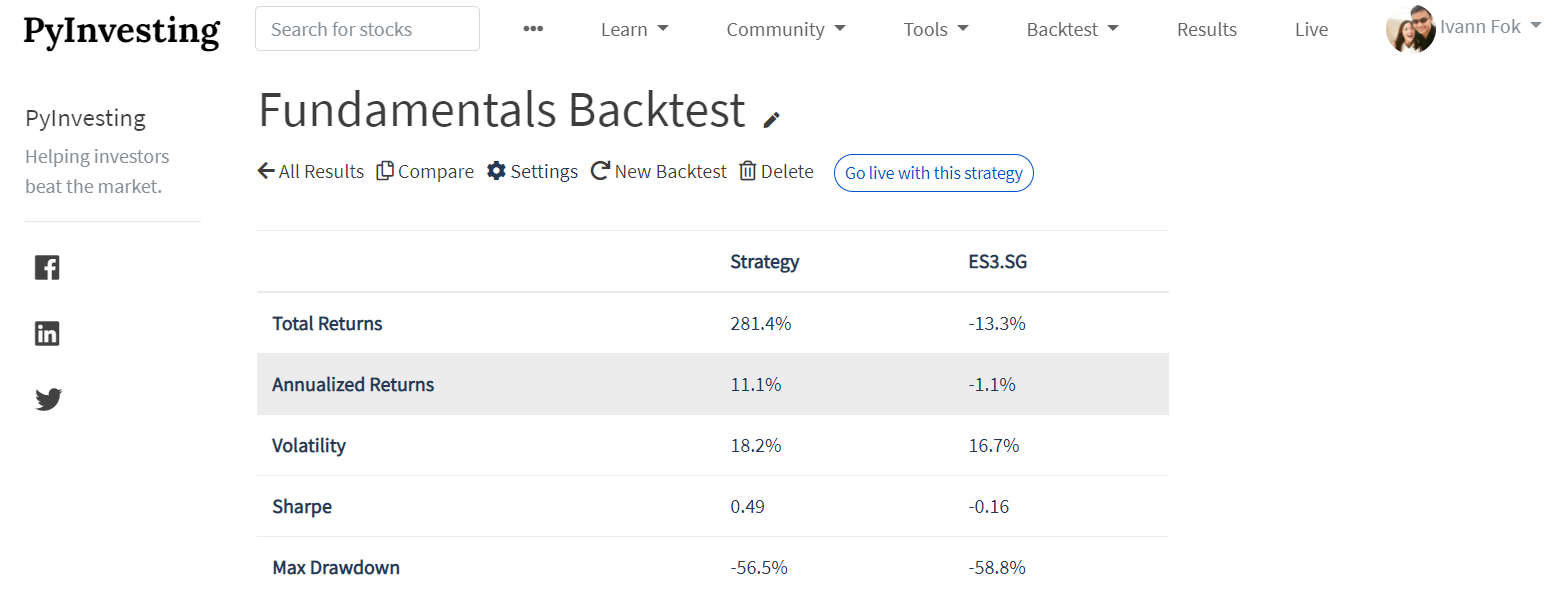The image size is (1553, 609).
Task: Click the three-dots more options icon
Action: pyautogui.click(x=533, y=29)
